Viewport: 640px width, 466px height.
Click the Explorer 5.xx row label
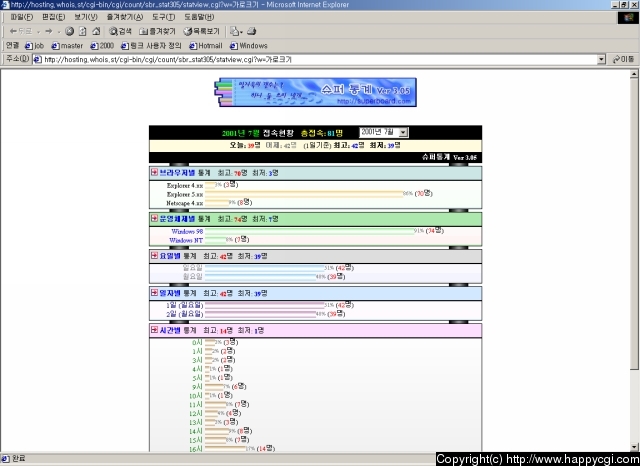tap(184, 195)
